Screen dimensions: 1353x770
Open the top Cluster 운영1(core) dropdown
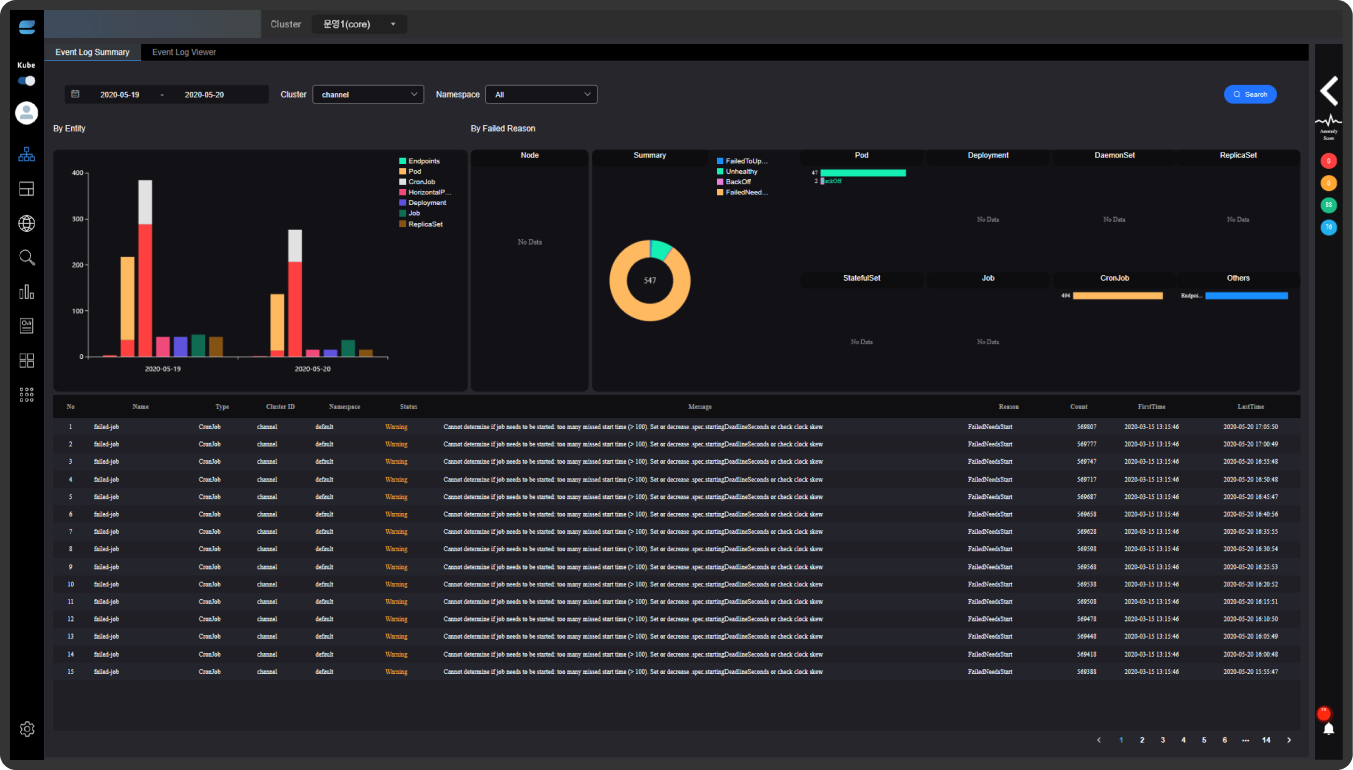[x=360, y=24]
